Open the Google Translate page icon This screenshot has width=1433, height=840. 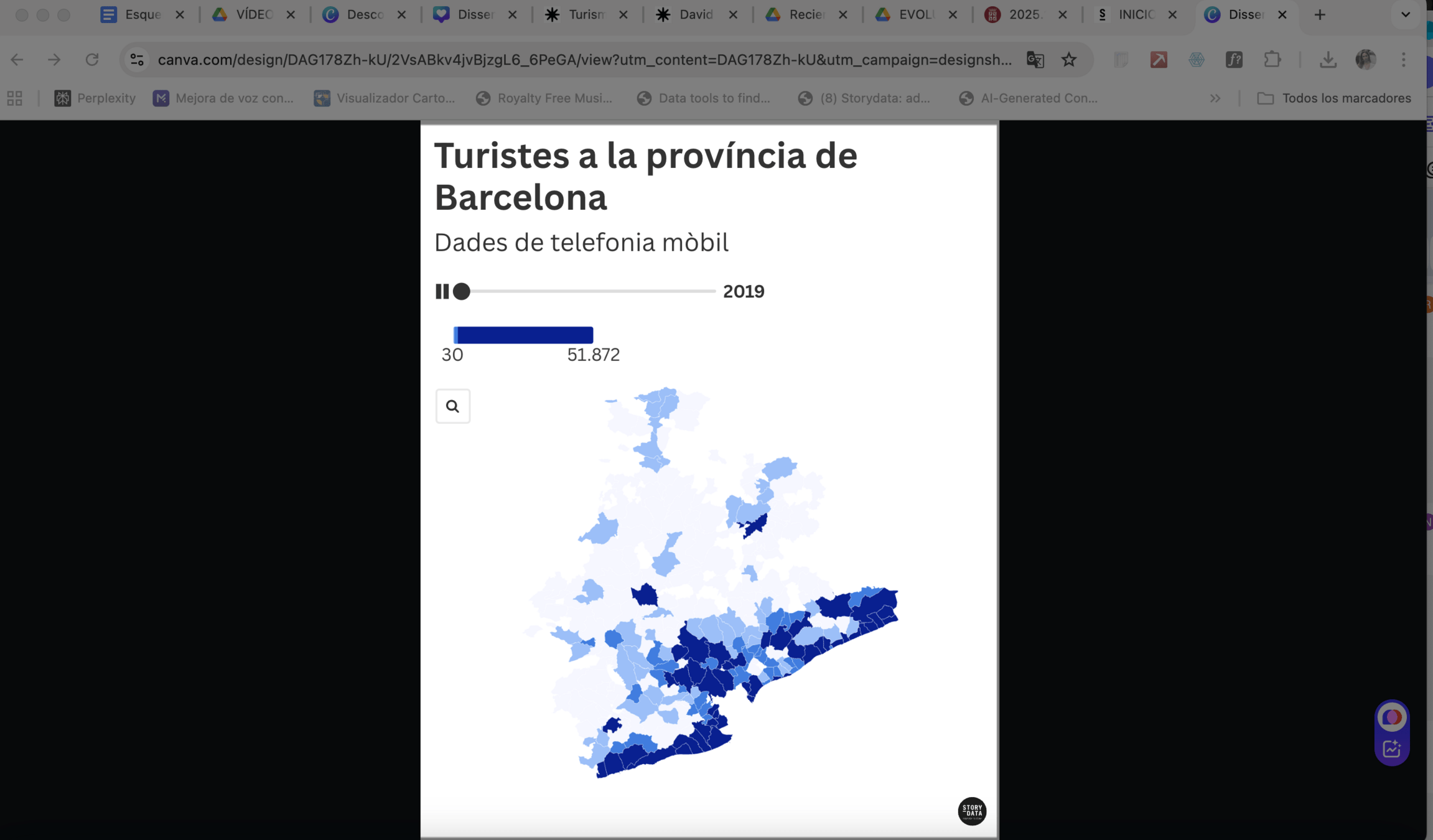1035,60
